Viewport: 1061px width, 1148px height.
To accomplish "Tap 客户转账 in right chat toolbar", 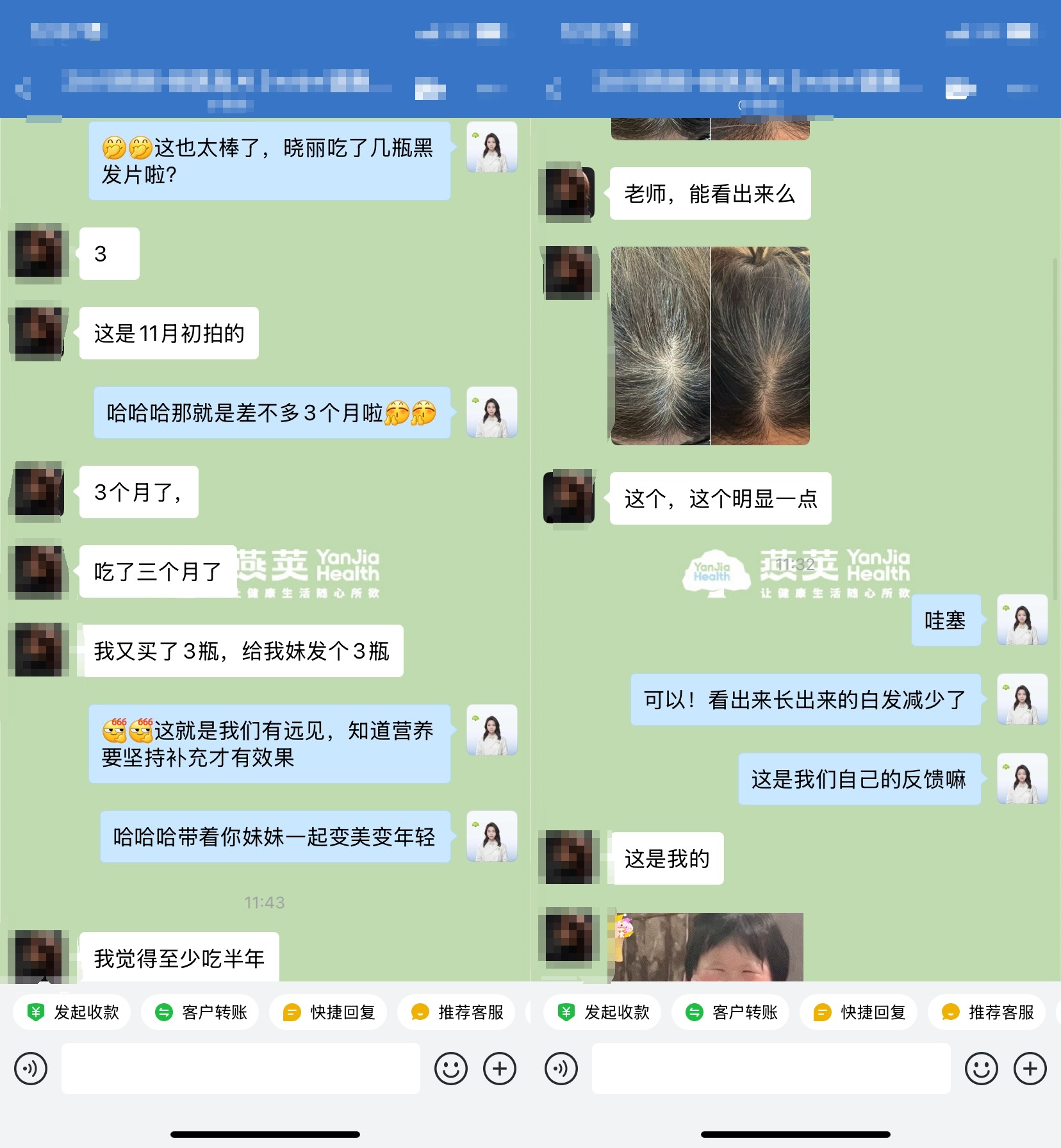I will pos(730,1012).
